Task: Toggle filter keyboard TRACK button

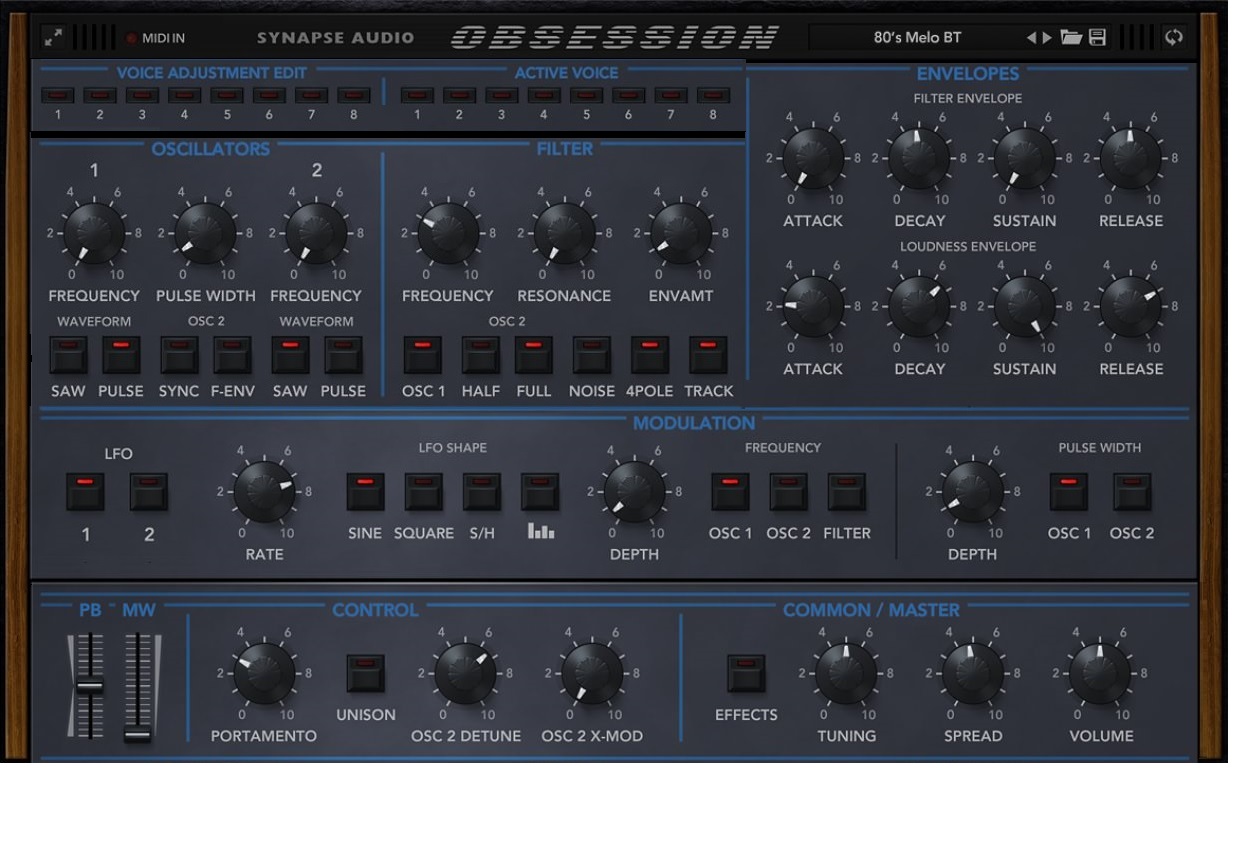Action: [708, 355]
